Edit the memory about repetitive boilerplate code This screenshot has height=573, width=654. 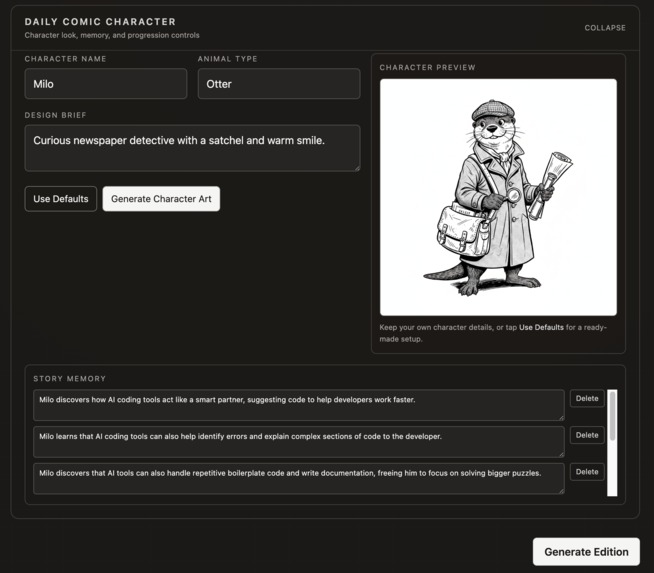[299, 478]
